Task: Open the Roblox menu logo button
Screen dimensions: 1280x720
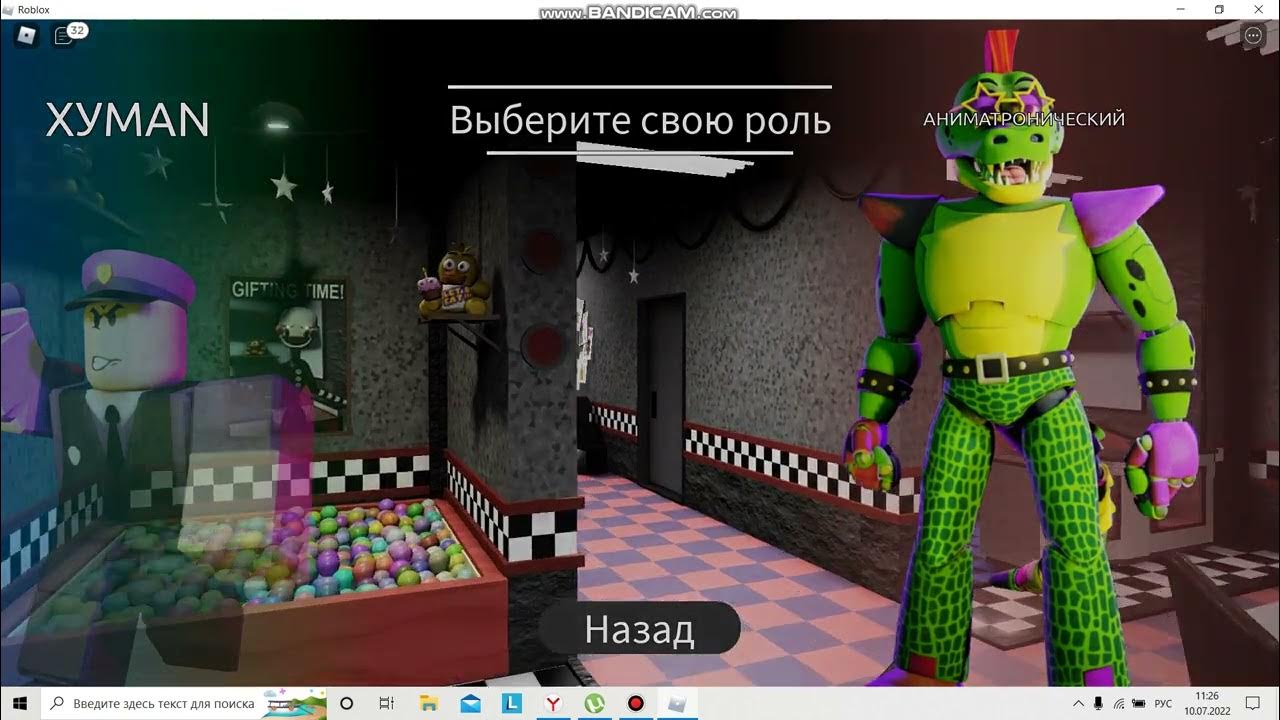Action: (x=24, y=37)
